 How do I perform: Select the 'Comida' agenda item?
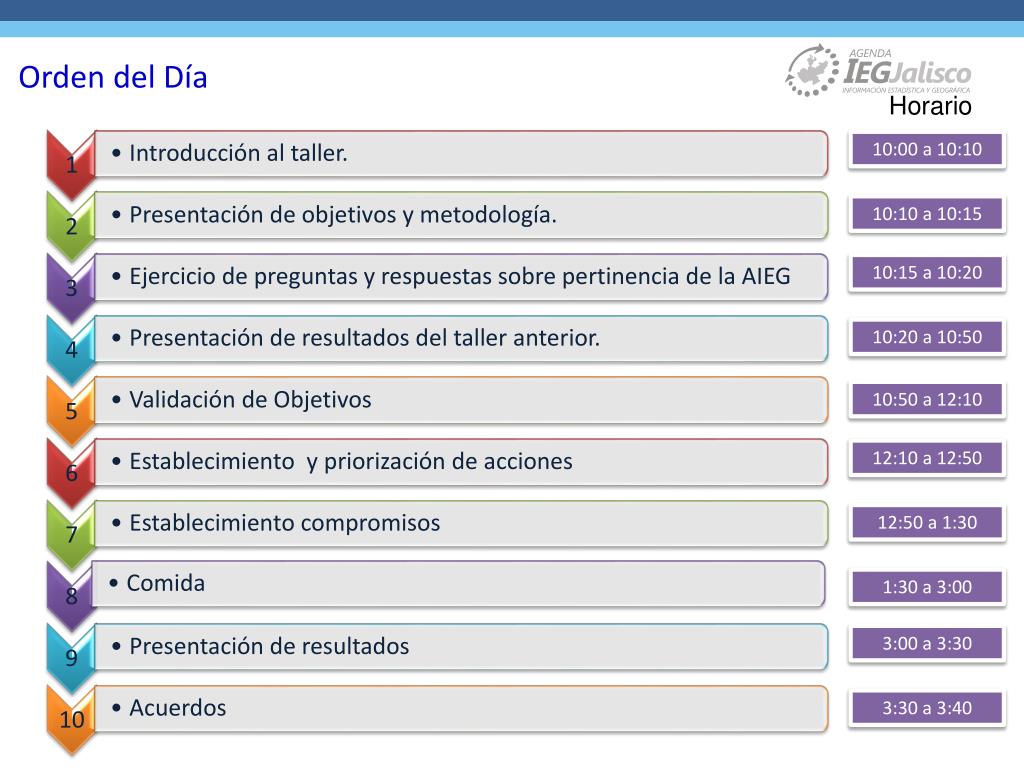pos(458,584)
